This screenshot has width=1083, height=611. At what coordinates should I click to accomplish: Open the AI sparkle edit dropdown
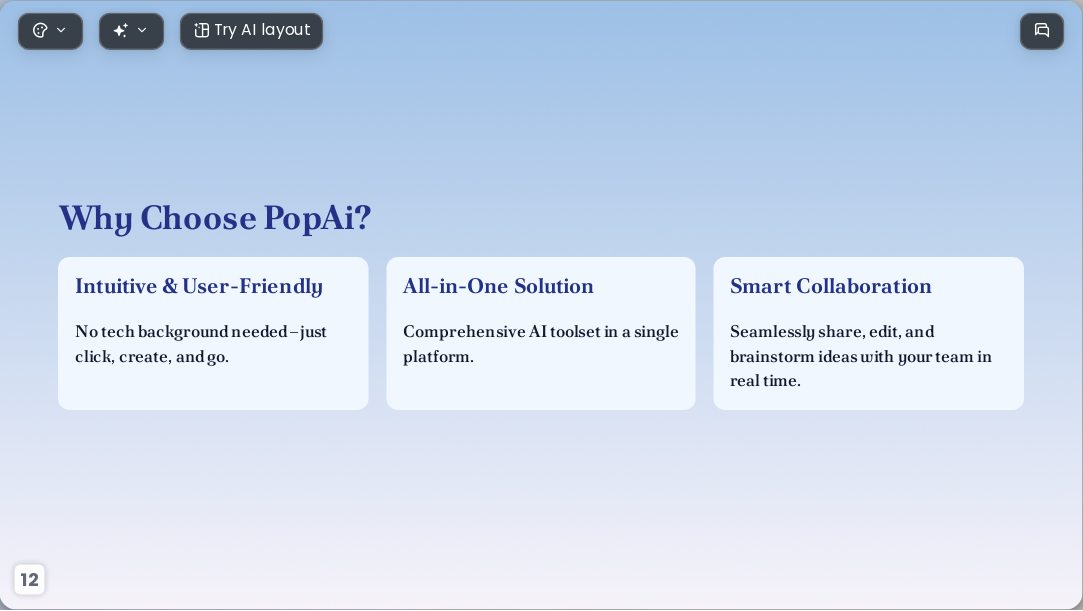coord(131,31)
